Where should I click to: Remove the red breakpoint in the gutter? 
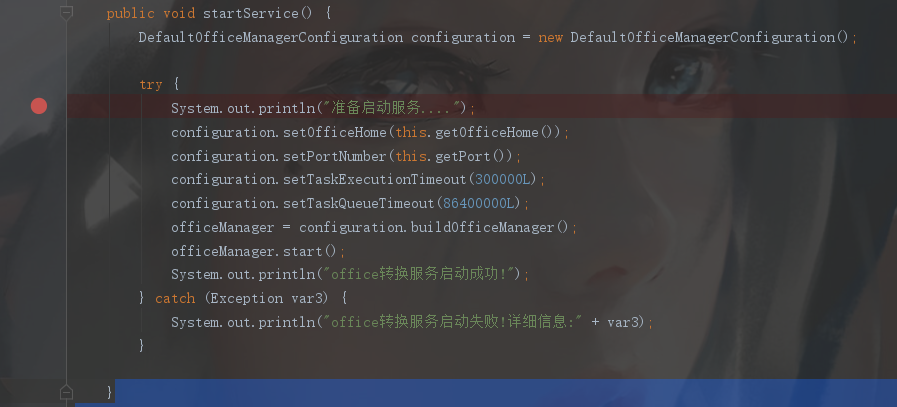coord(39,106)
